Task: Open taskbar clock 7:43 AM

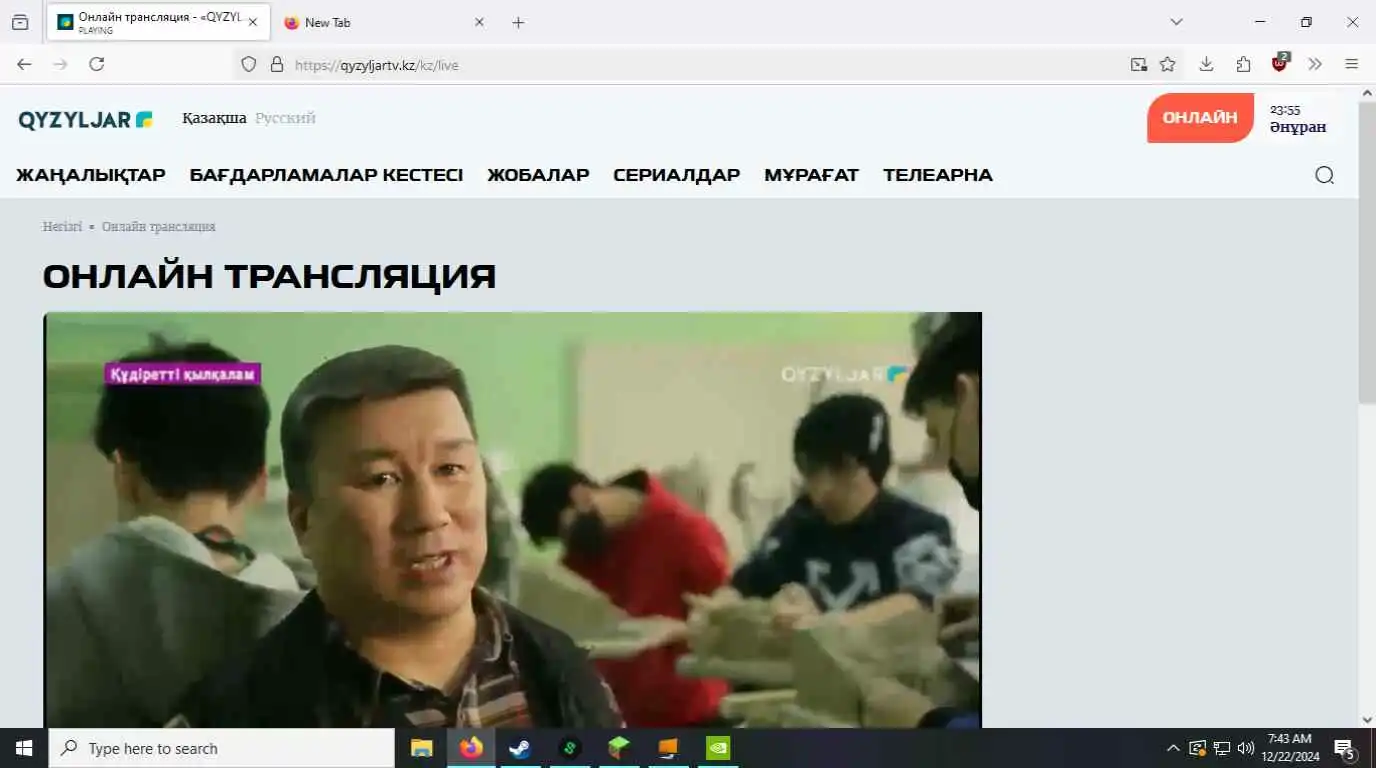Action: click(x=1289, y=748)
